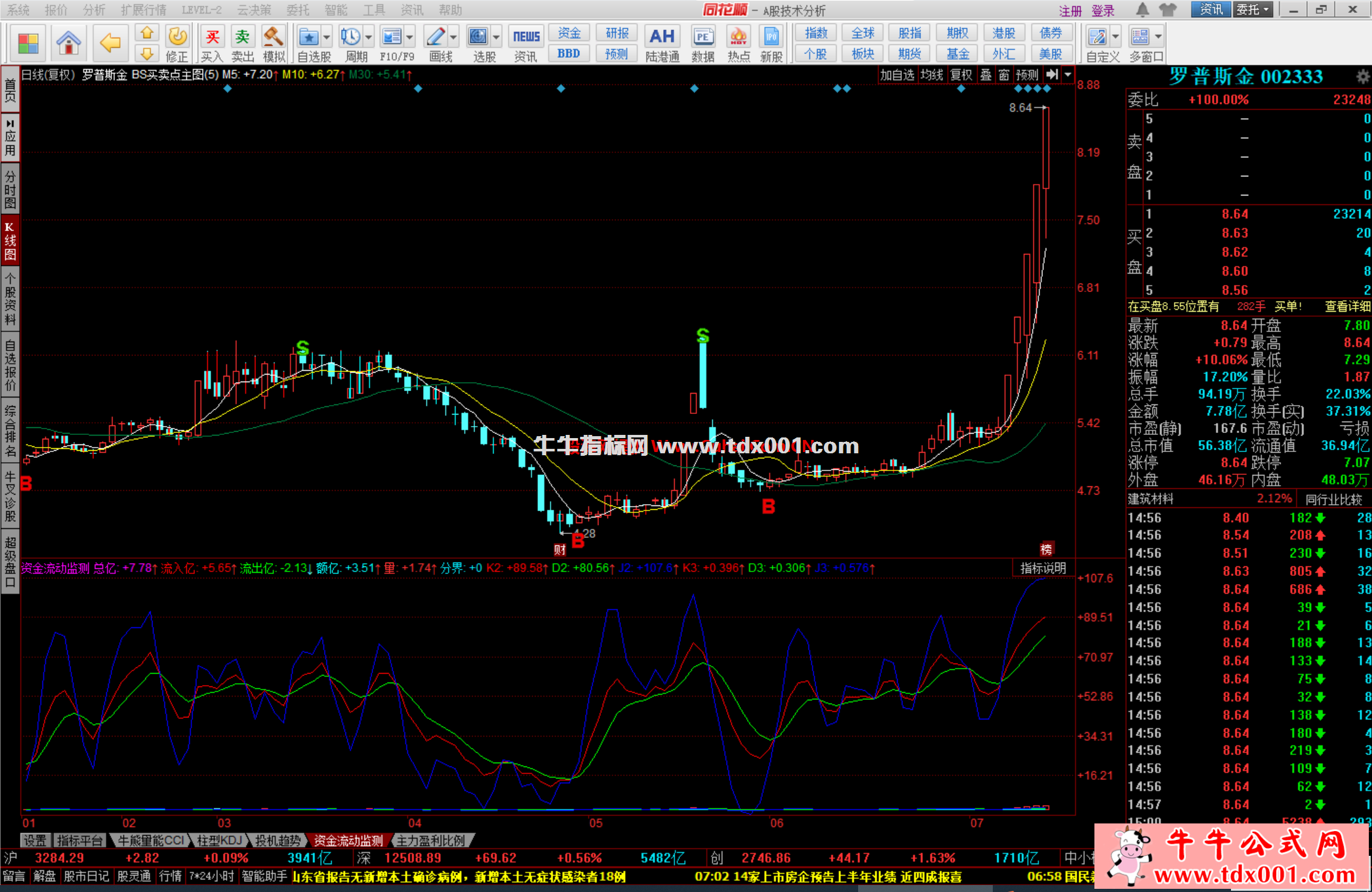The width and height of the screenshot is (1372, 892).
Task: Click the 多窗口 multi-window icon
Action: click(1140, 37)
